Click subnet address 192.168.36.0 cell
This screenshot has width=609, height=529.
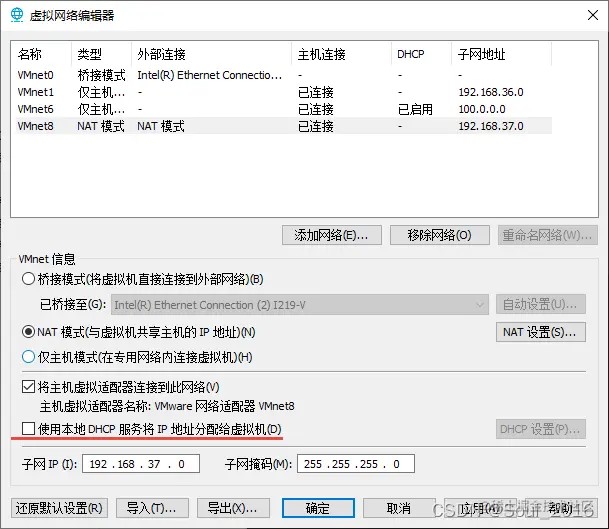(491, 92)
